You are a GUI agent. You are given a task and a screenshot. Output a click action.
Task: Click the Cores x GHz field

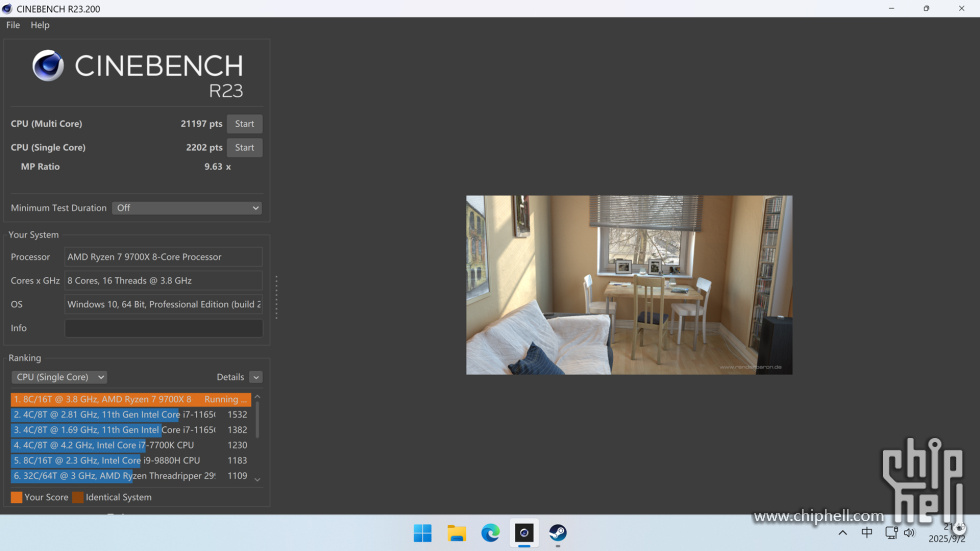pyautogui.click(x=163, y=280)
